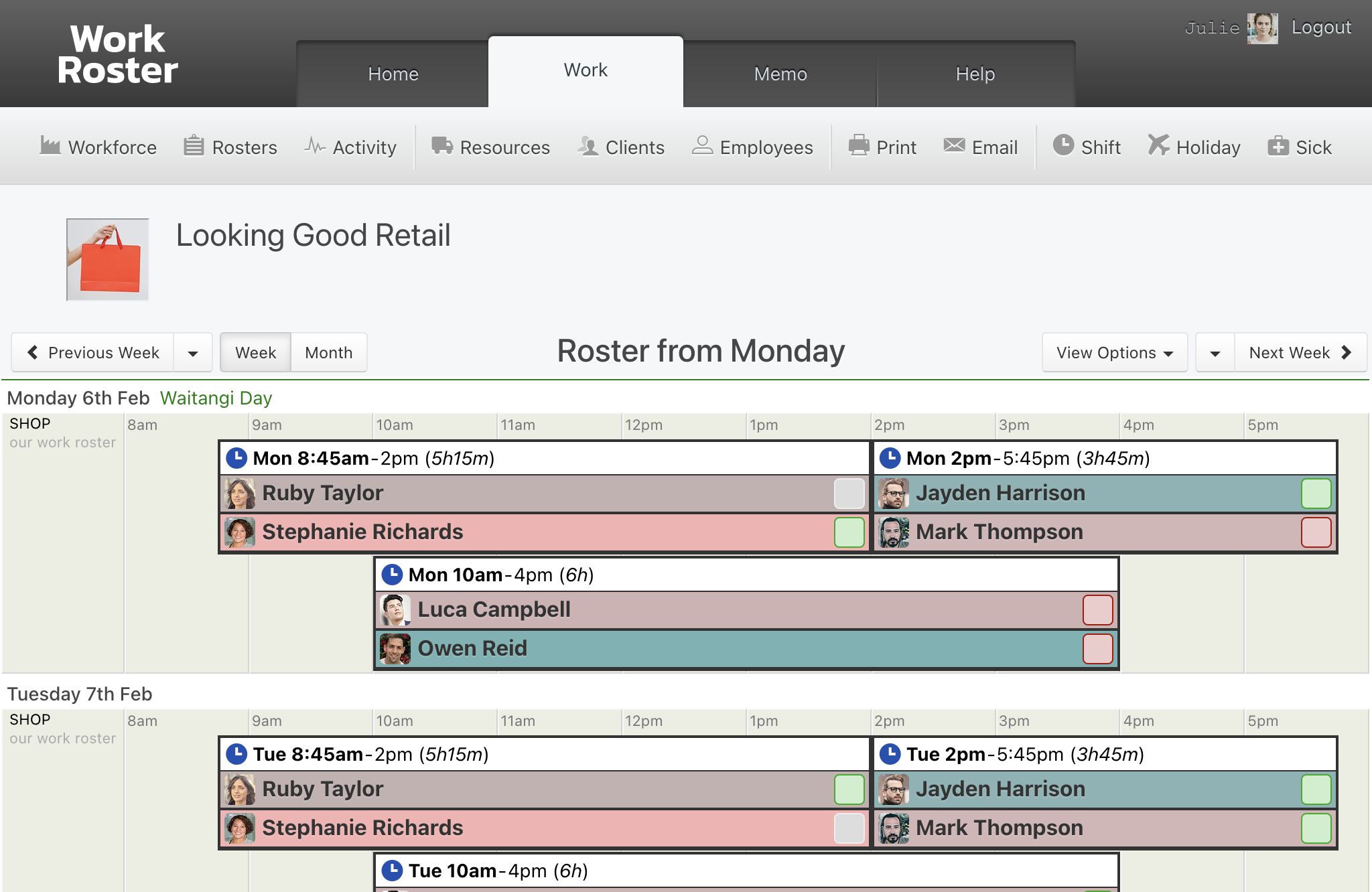Go to Previous Week
This screenshot has width=1372, height=892.
click(x=93, y=353)
